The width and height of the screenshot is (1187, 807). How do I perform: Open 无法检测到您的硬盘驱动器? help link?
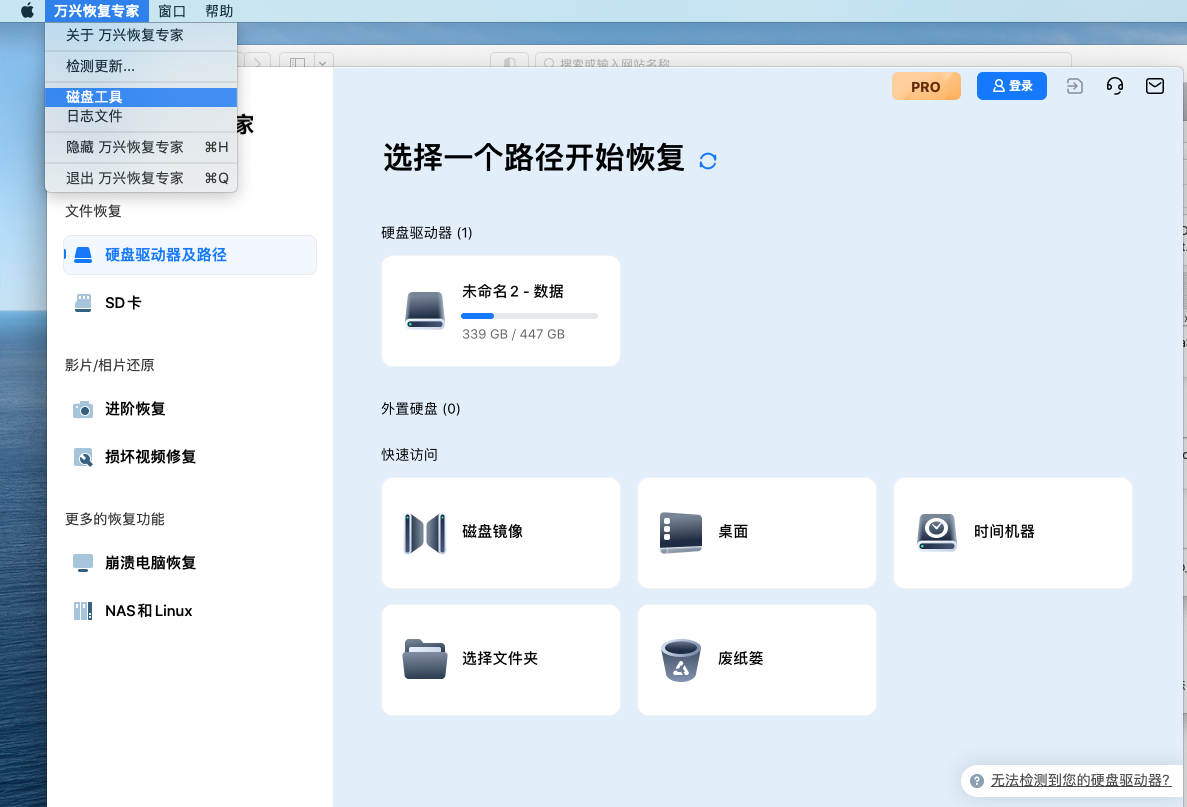pyautogui.click(x=1080, y=780)
